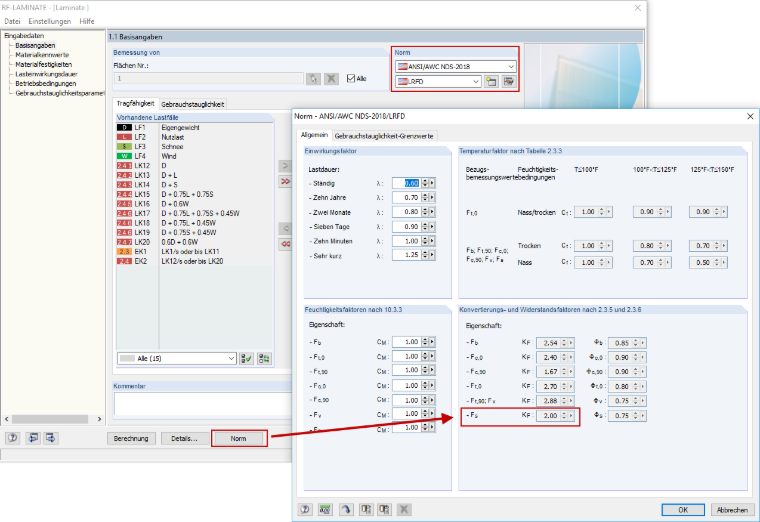Click the select-all load cases checkmark icon

246,359
